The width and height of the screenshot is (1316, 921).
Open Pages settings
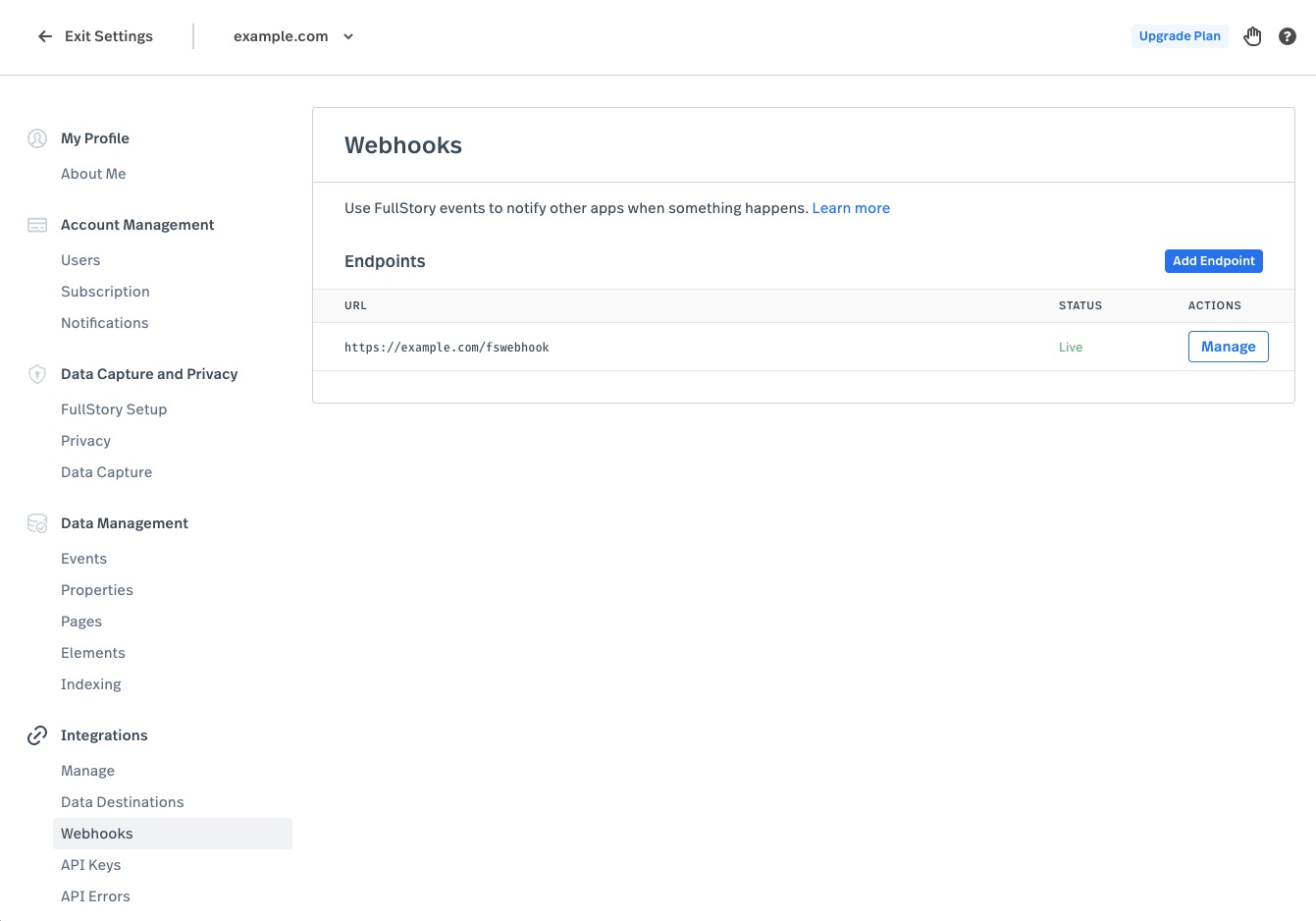coord(81,622)
